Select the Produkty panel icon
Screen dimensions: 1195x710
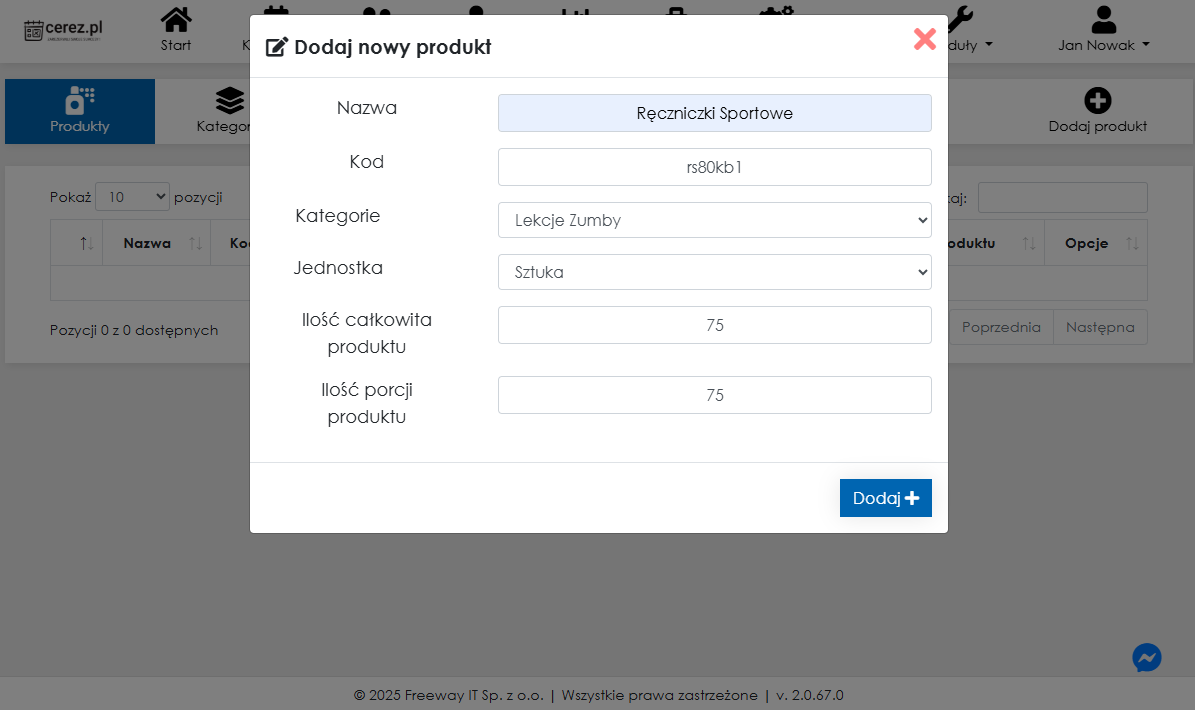(x=79, y=101)
